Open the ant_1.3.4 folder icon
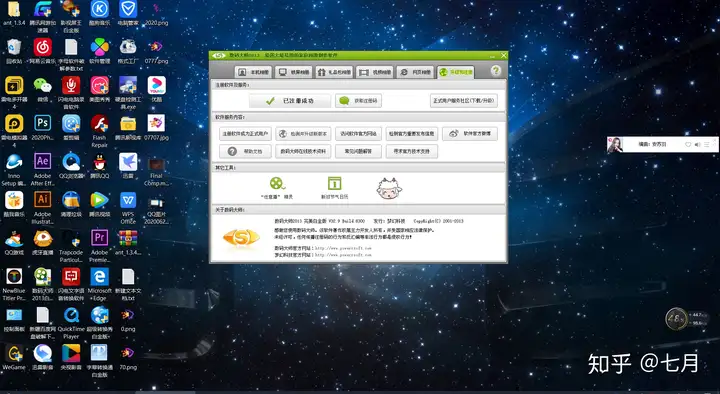 tap(14, 9)
